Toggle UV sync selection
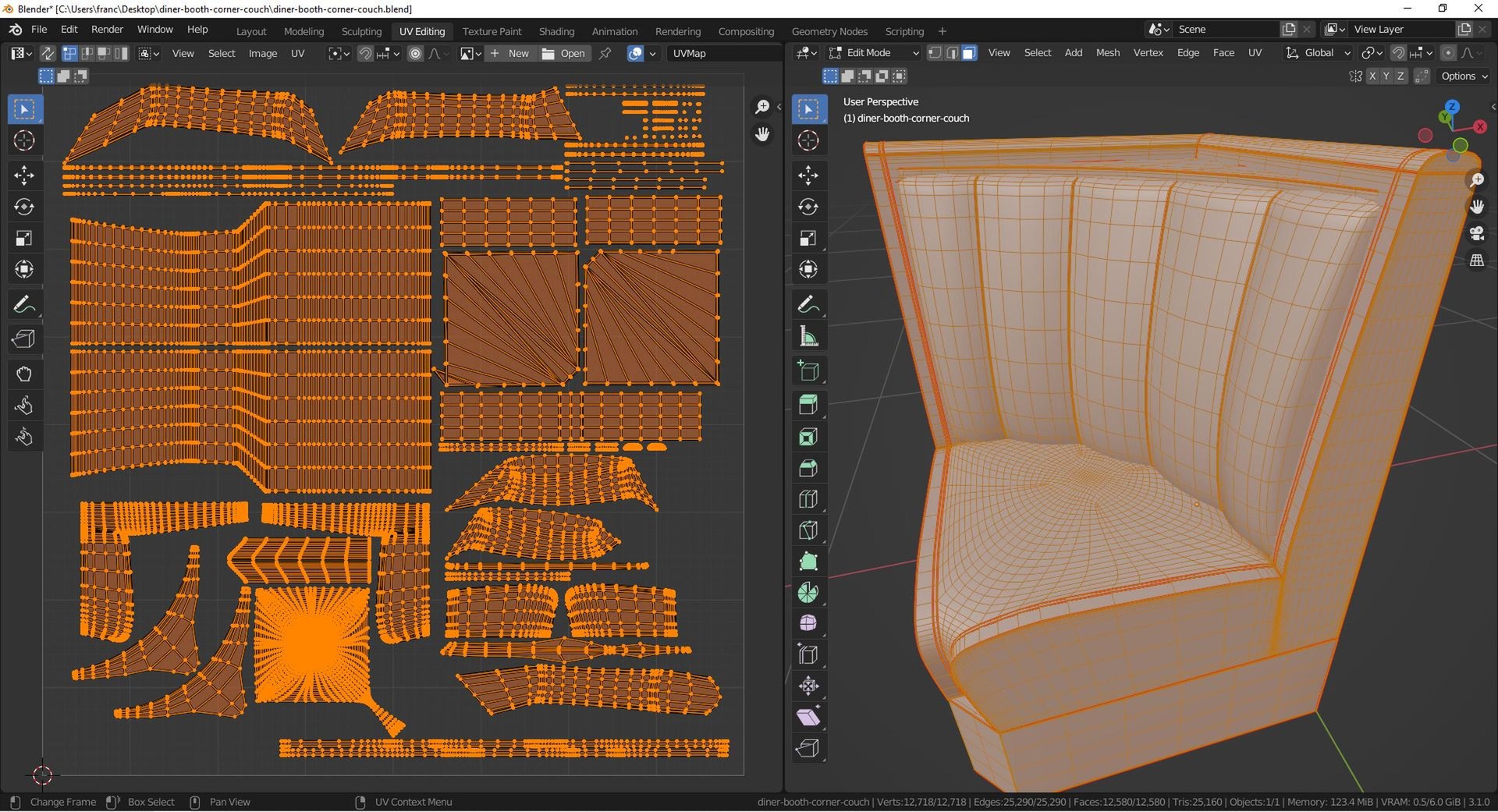Image resolution: width=1498 pixels, height=812 pixels. 47,53
